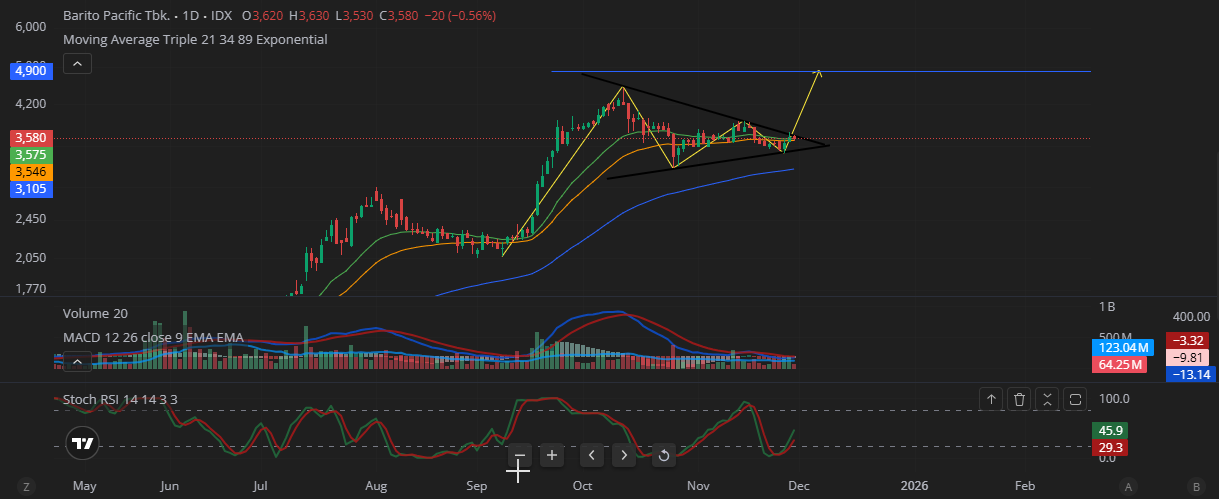Click the 1,770 price scale label
Viewport: 1219px width, 499px height.
pos(31,290)
